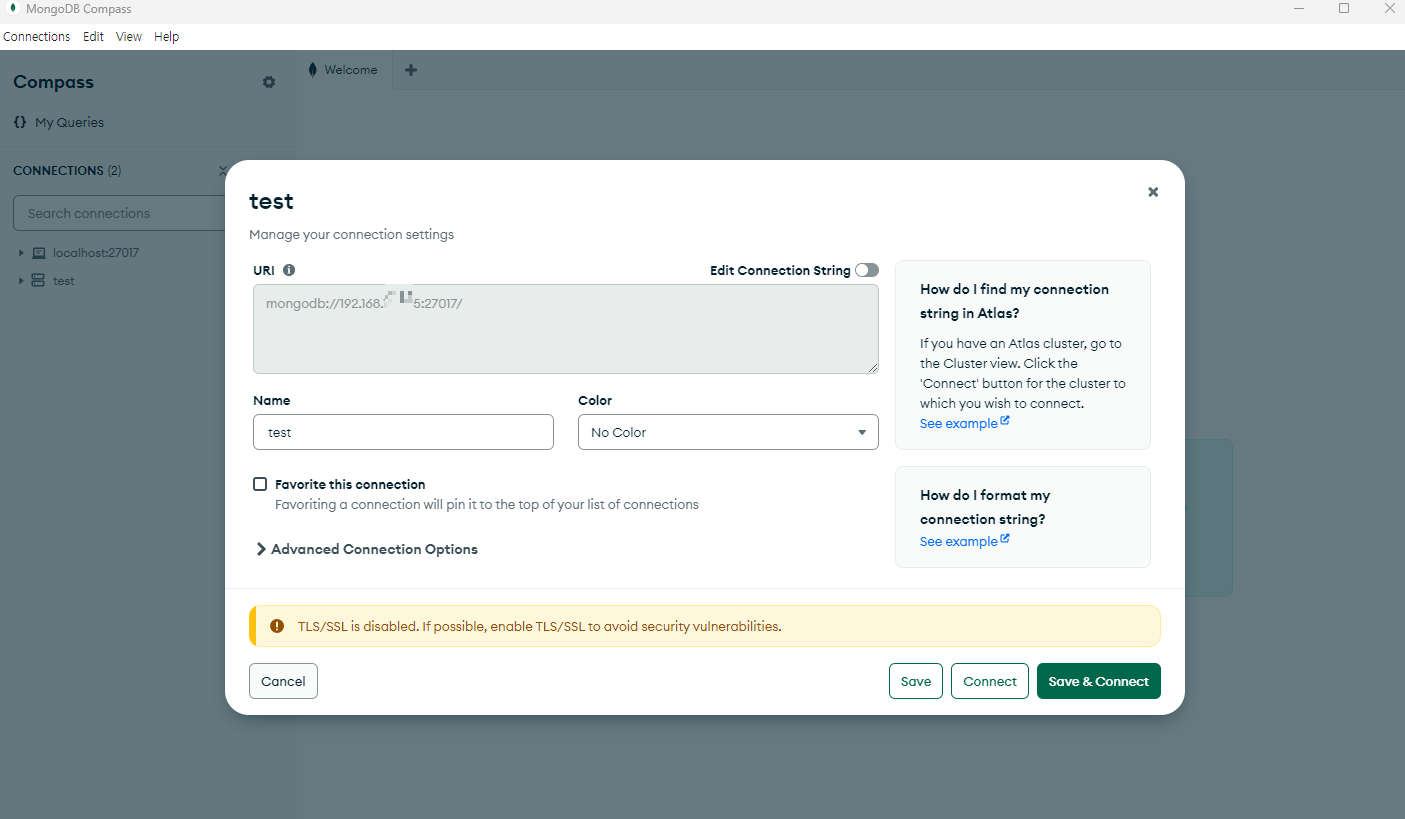
Task: Click the TLS/SSL warning icon
Action: [277, 627]
